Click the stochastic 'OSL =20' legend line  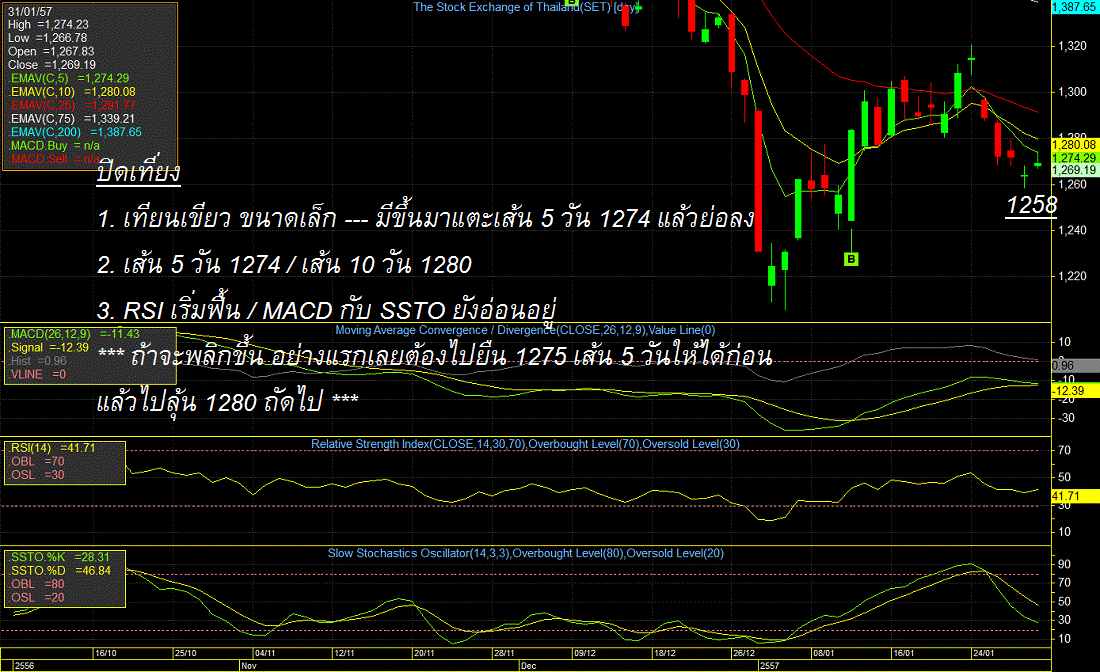(x=37, y=597)
